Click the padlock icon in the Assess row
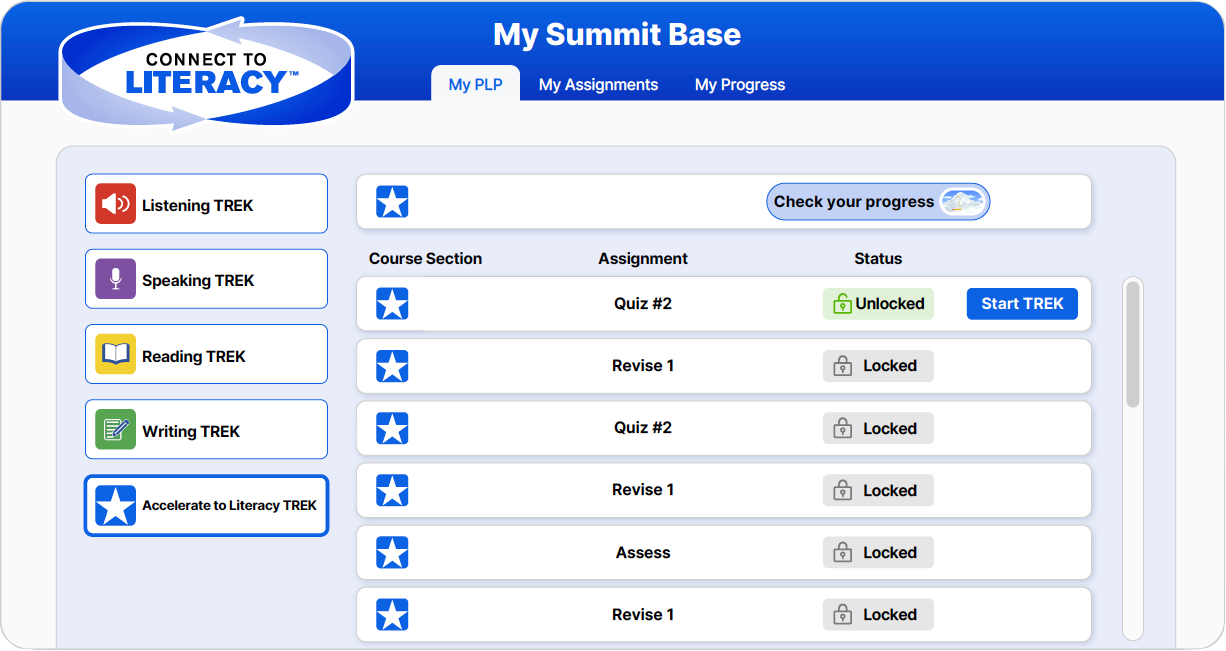The image size is (1226, 651). 842,553
